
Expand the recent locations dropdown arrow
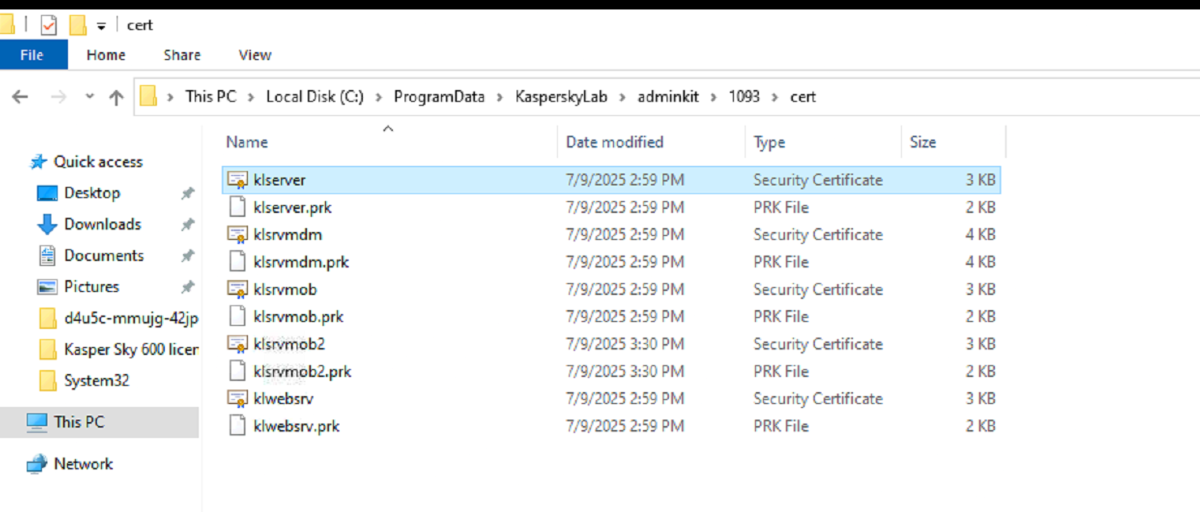(89, 97)
